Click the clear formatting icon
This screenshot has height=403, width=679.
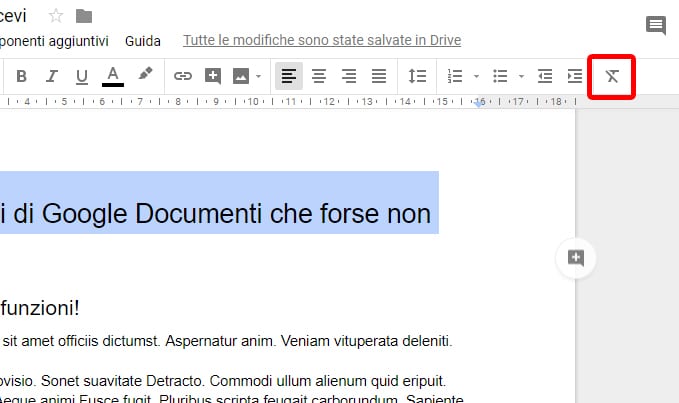(612, 76)
